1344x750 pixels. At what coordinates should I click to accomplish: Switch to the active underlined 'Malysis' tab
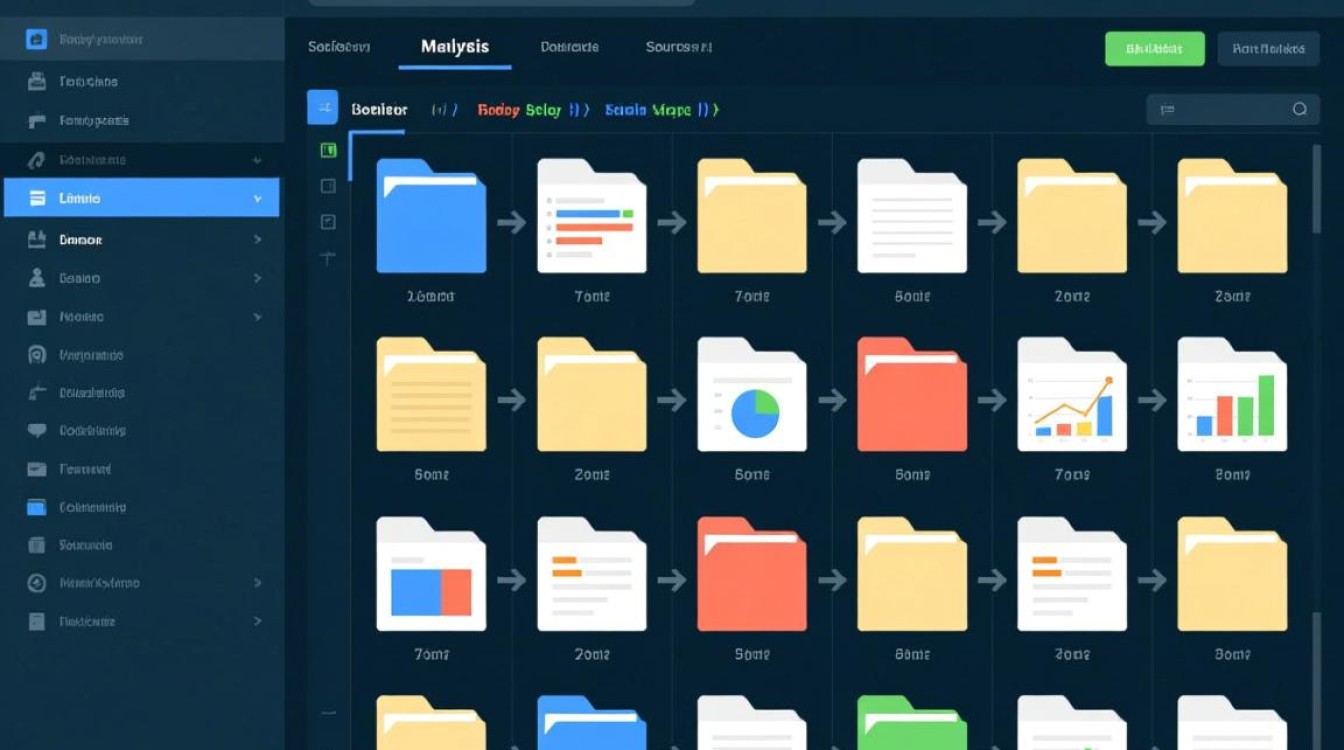point(455,47)
